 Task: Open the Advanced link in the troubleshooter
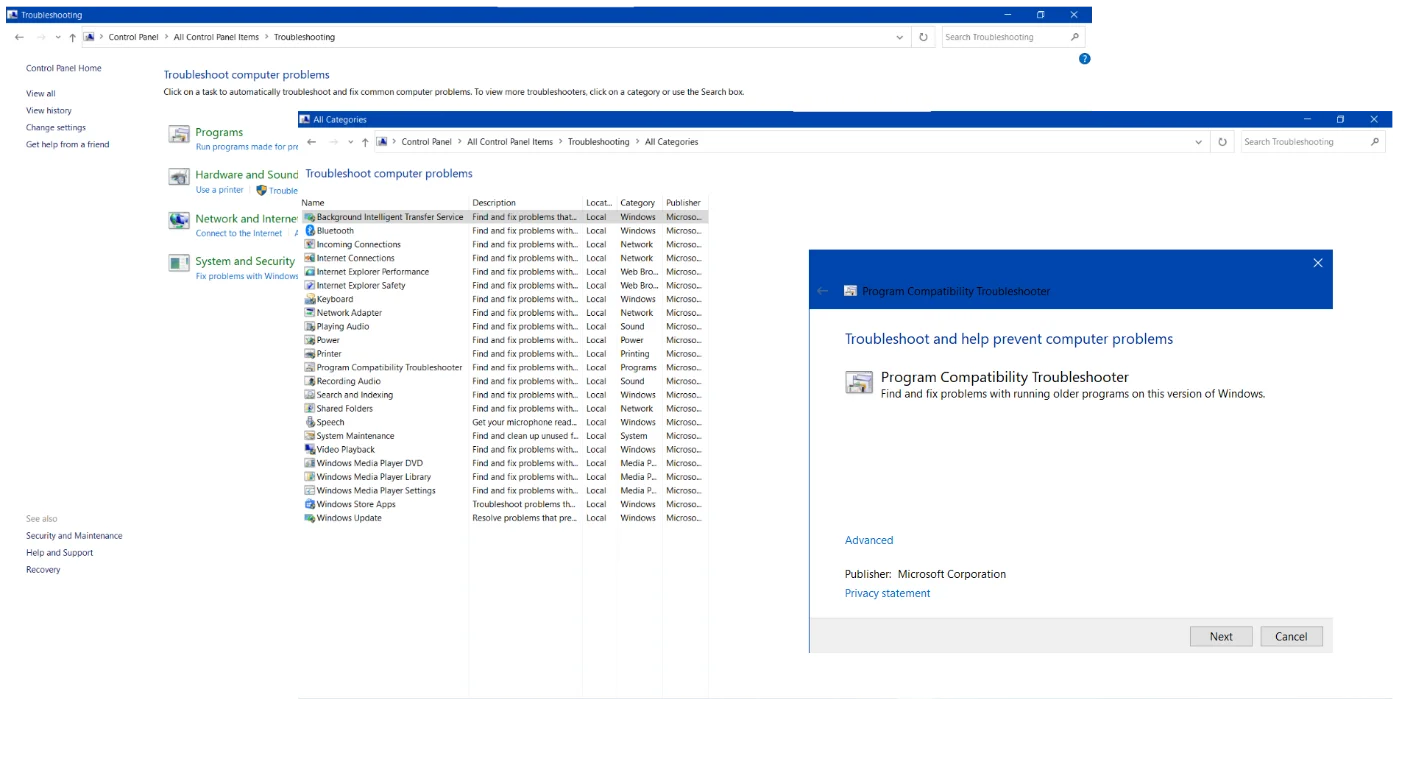point(868,541)
